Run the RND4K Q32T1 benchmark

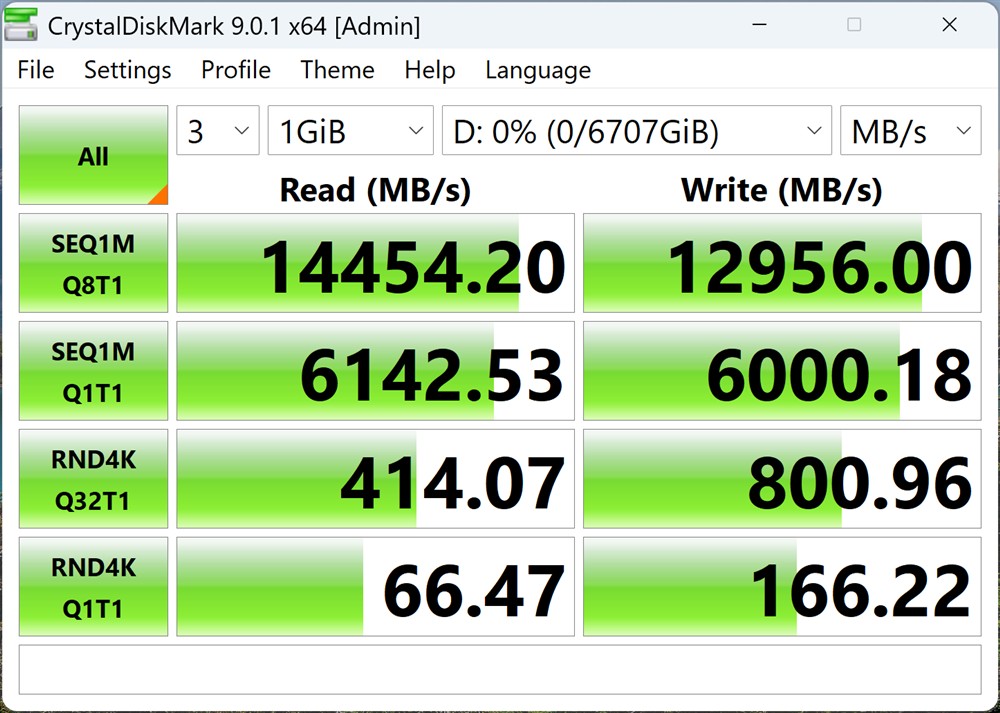tap(92, 478)
